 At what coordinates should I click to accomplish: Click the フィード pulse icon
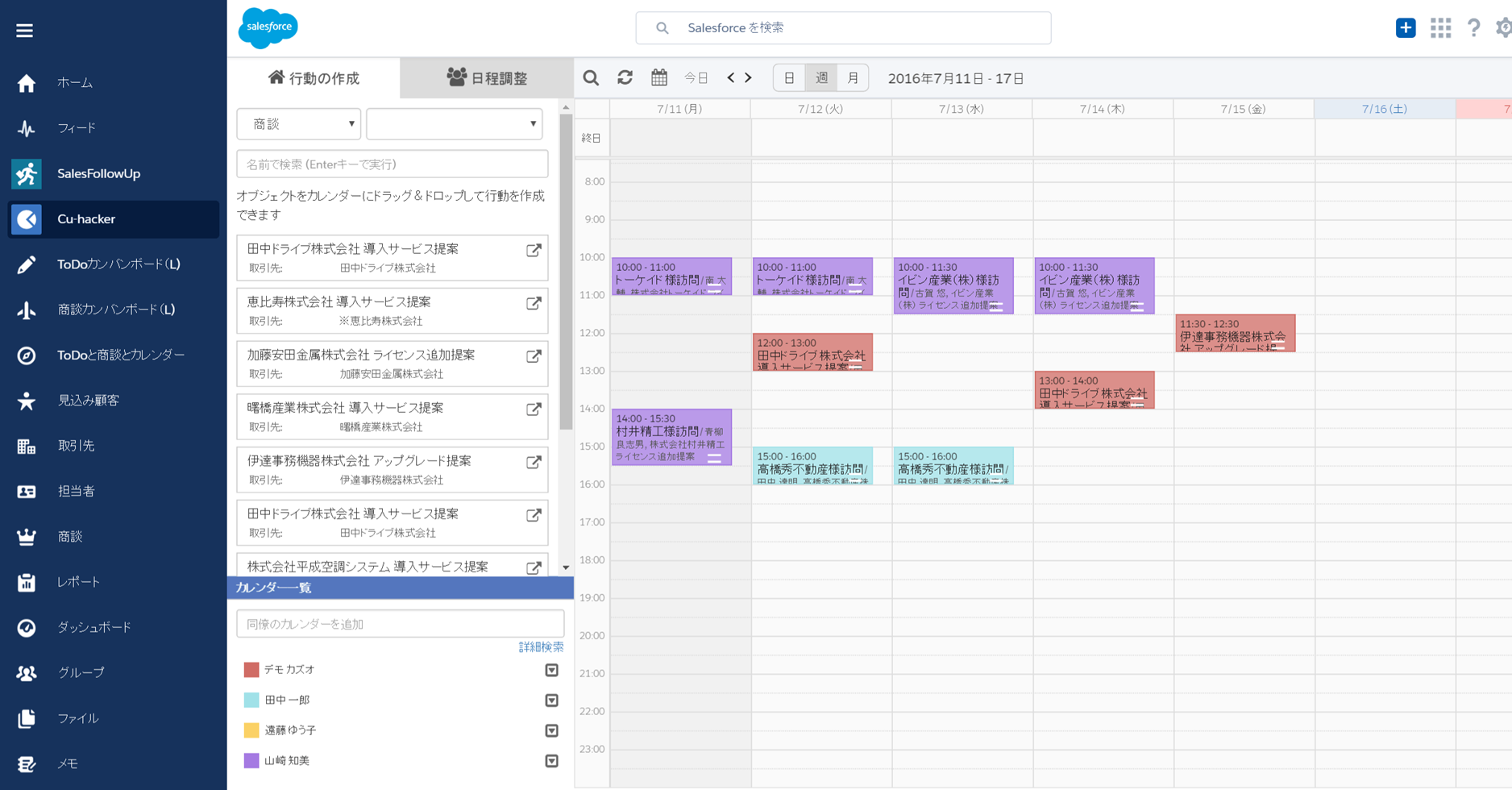click(x=27, y=128)
